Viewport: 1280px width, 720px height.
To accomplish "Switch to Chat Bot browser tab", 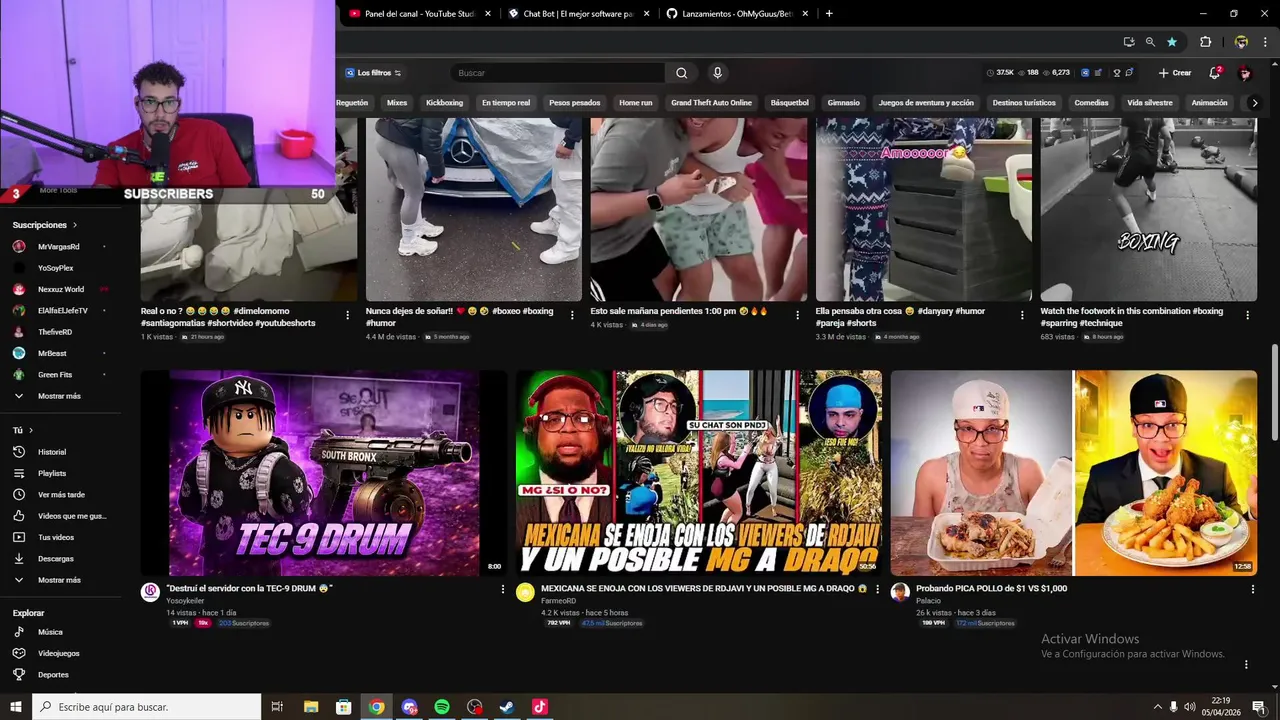I will pos(579,13).
